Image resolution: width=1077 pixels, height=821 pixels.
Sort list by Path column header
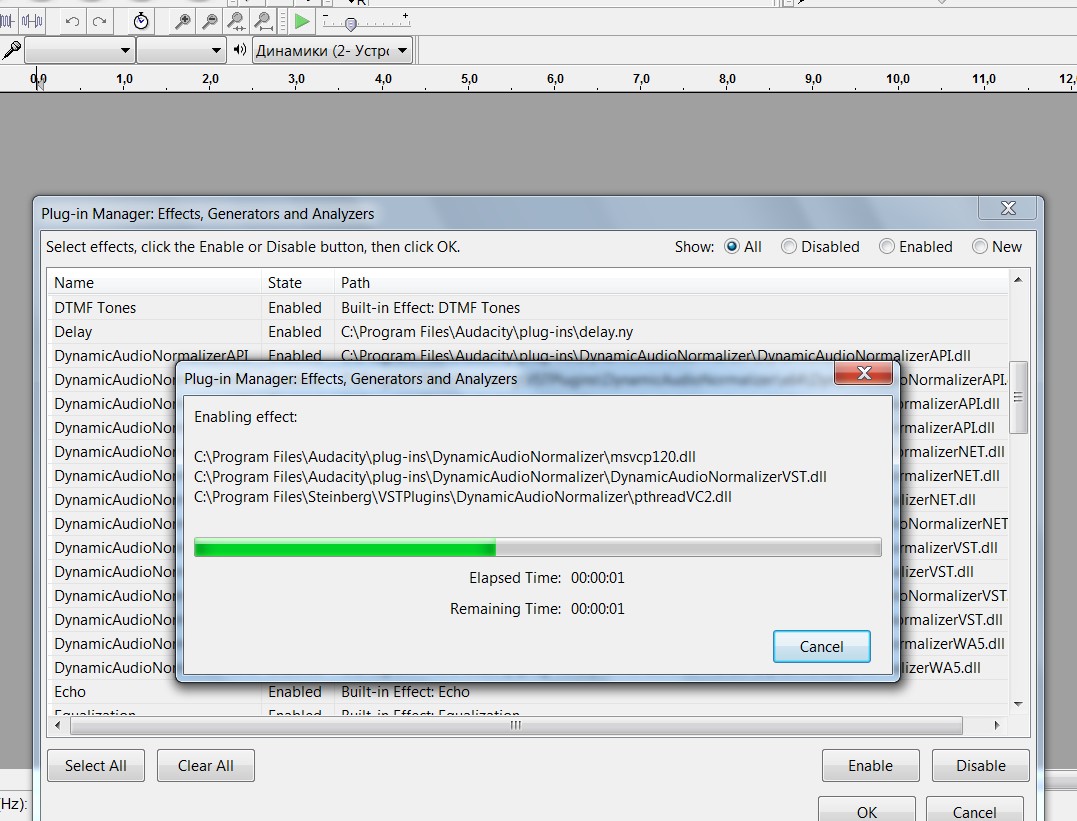click(x=671, y=282)
